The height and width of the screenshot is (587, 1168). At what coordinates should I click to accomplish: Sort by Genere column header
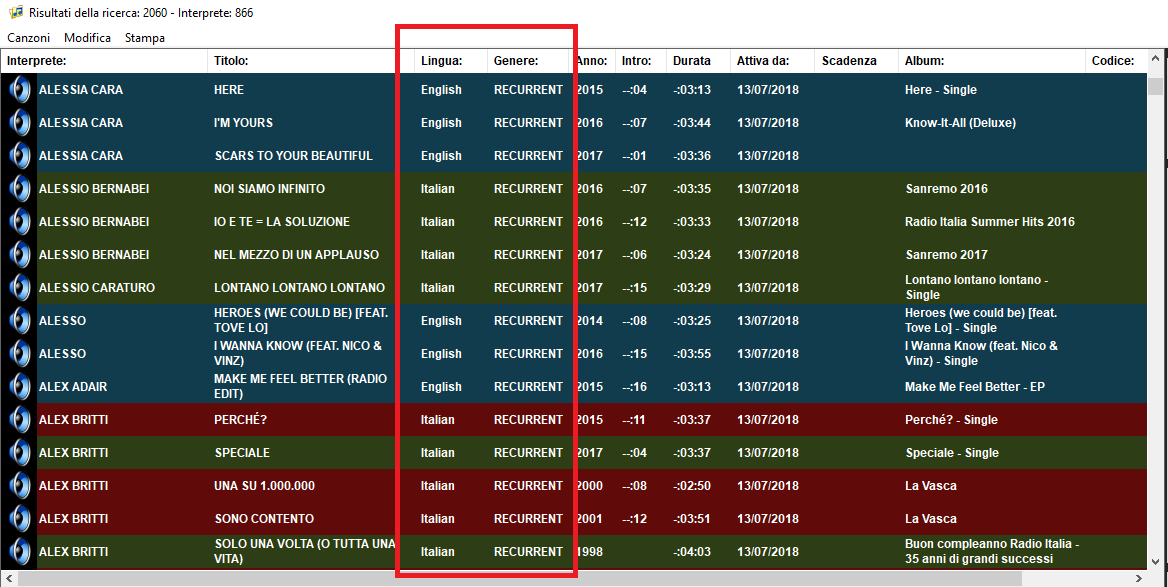pos(528,61)
